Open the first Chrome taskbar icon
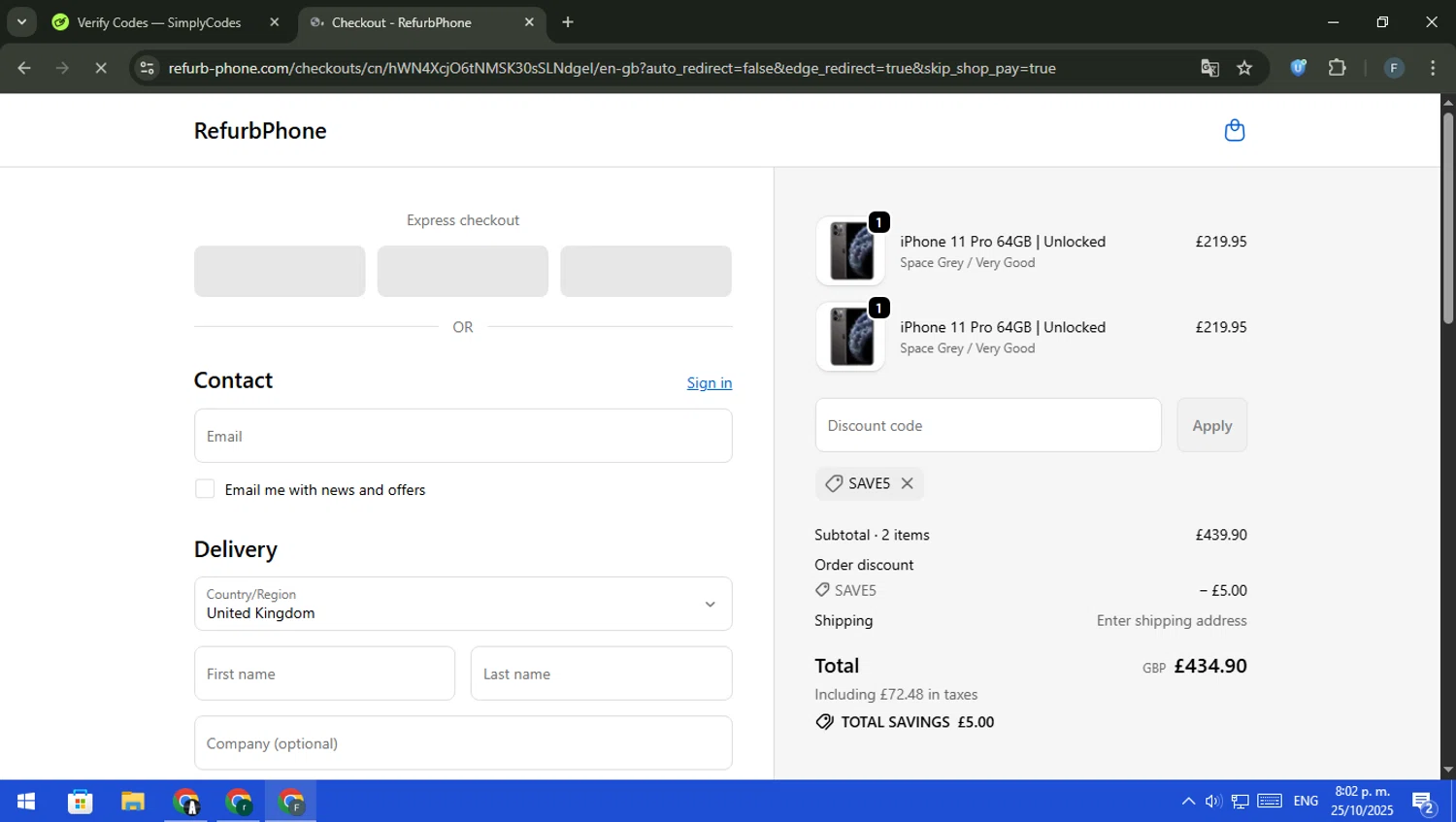The width and height of the screenshot is (1456, 822). 185,802
